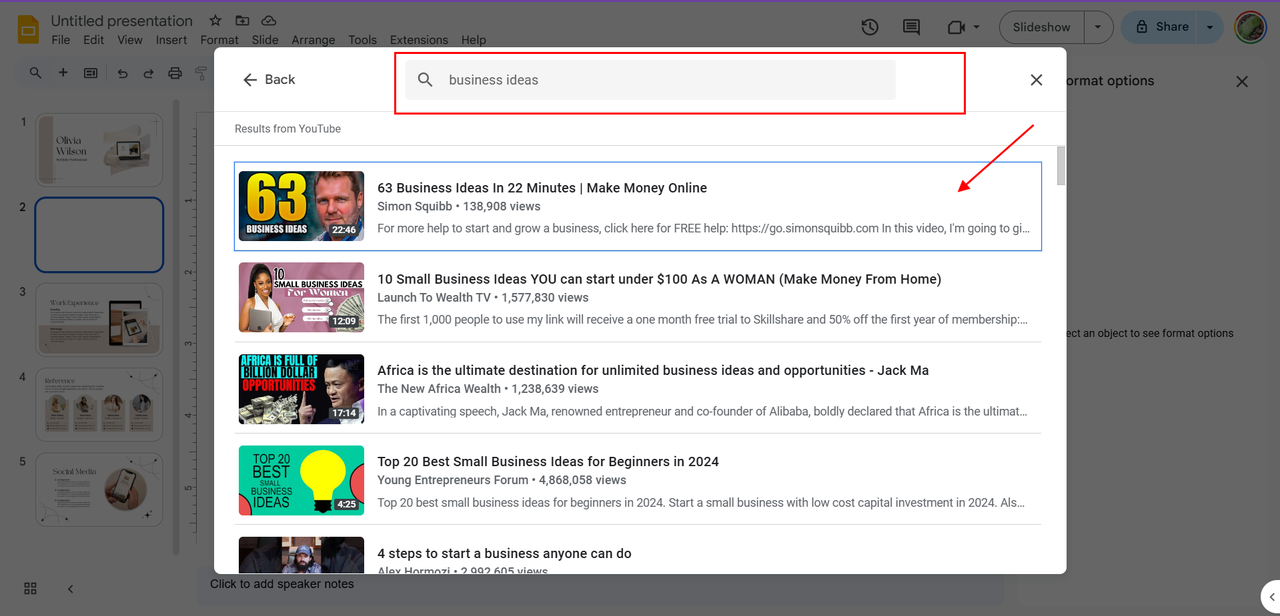Click the business ideas search field
This screenshot has width=1280, height=616.
(650, 80)
